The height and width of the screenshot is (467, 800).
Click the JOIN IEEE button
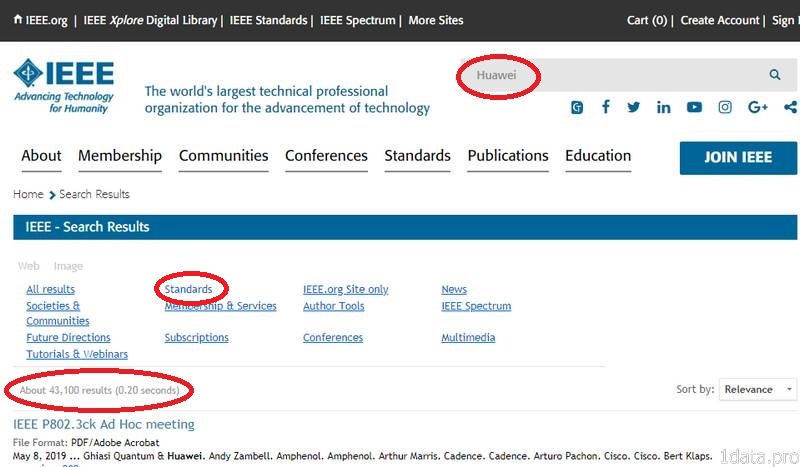(x=738, y=158)
